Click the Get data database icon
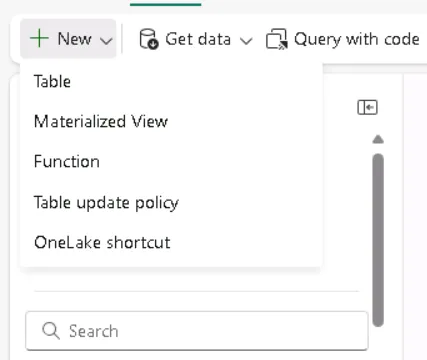This screenshot has width=427, height=360. click(148, 39)
